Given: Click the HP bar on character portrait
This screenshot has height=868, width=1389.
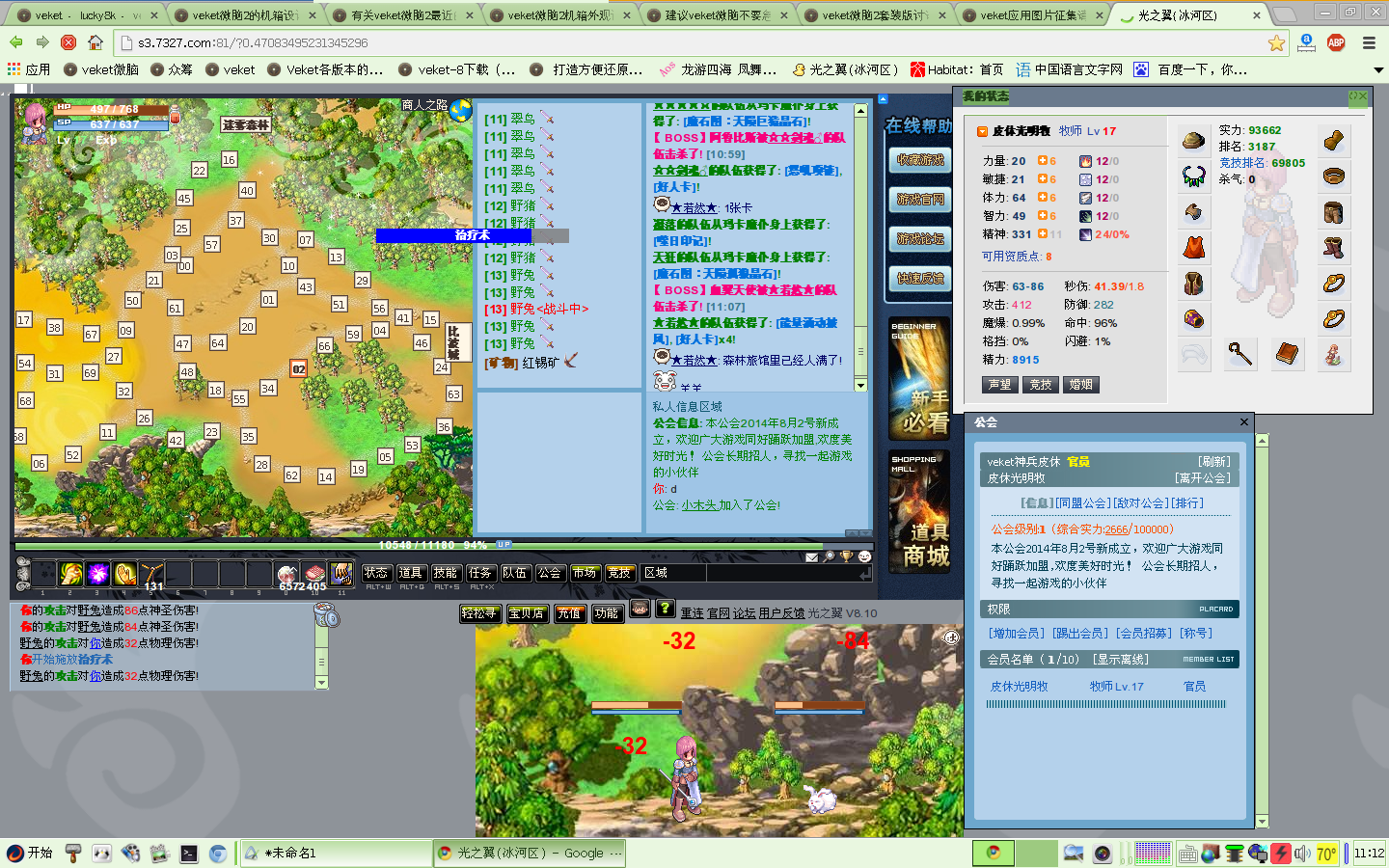Looking at the screenshot, I should (113, 110).
